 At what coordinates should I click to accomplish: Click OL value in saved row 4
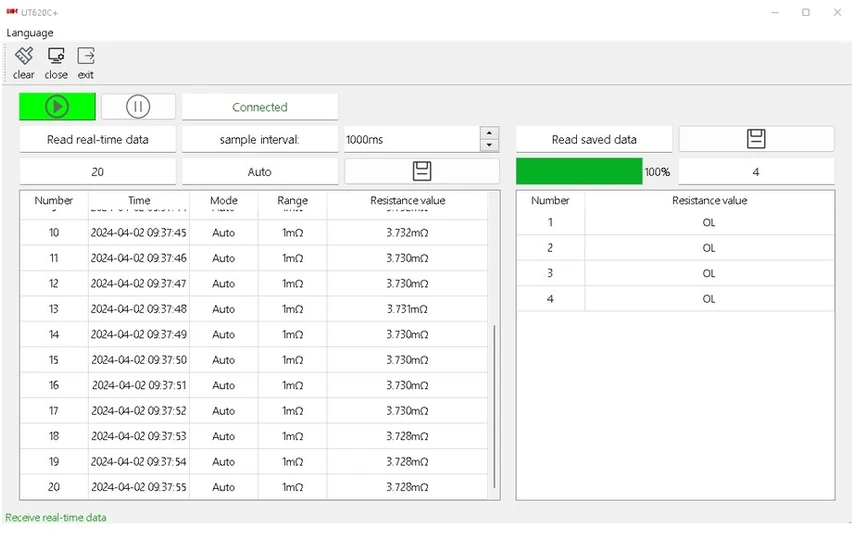[x=708, y=299]
